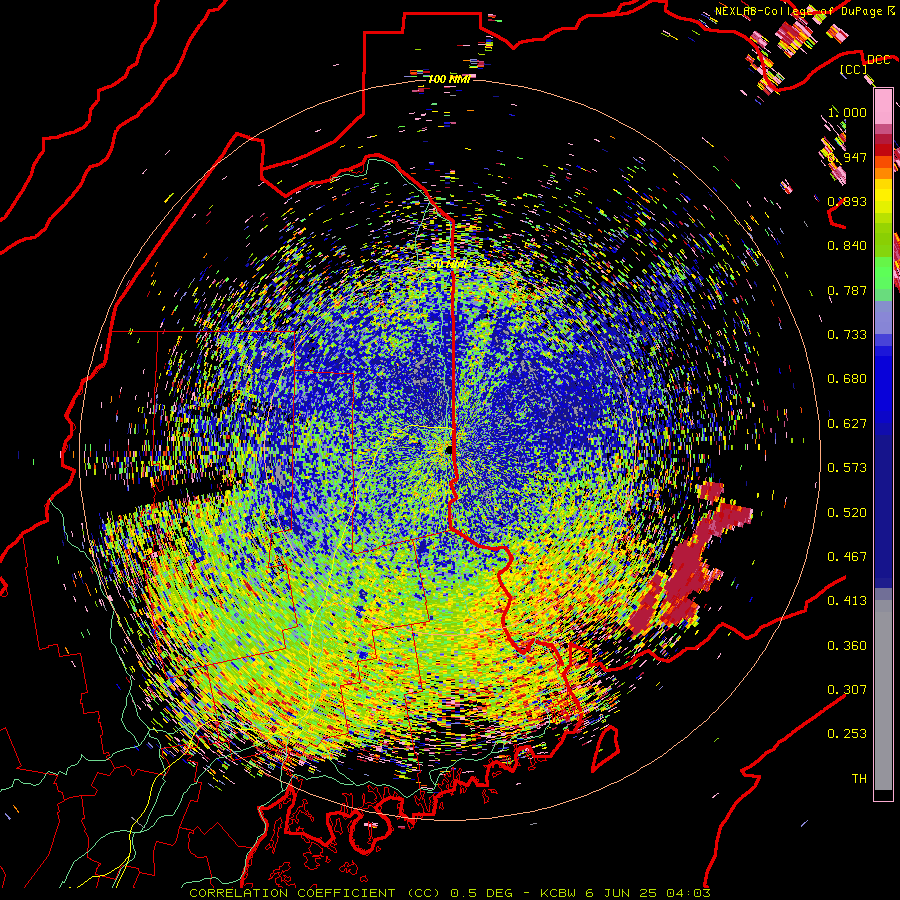Click the DCC label above the color scale
The width and height of the screenshot is (900, 900).
pyautogui.click(x=878, y=60)
